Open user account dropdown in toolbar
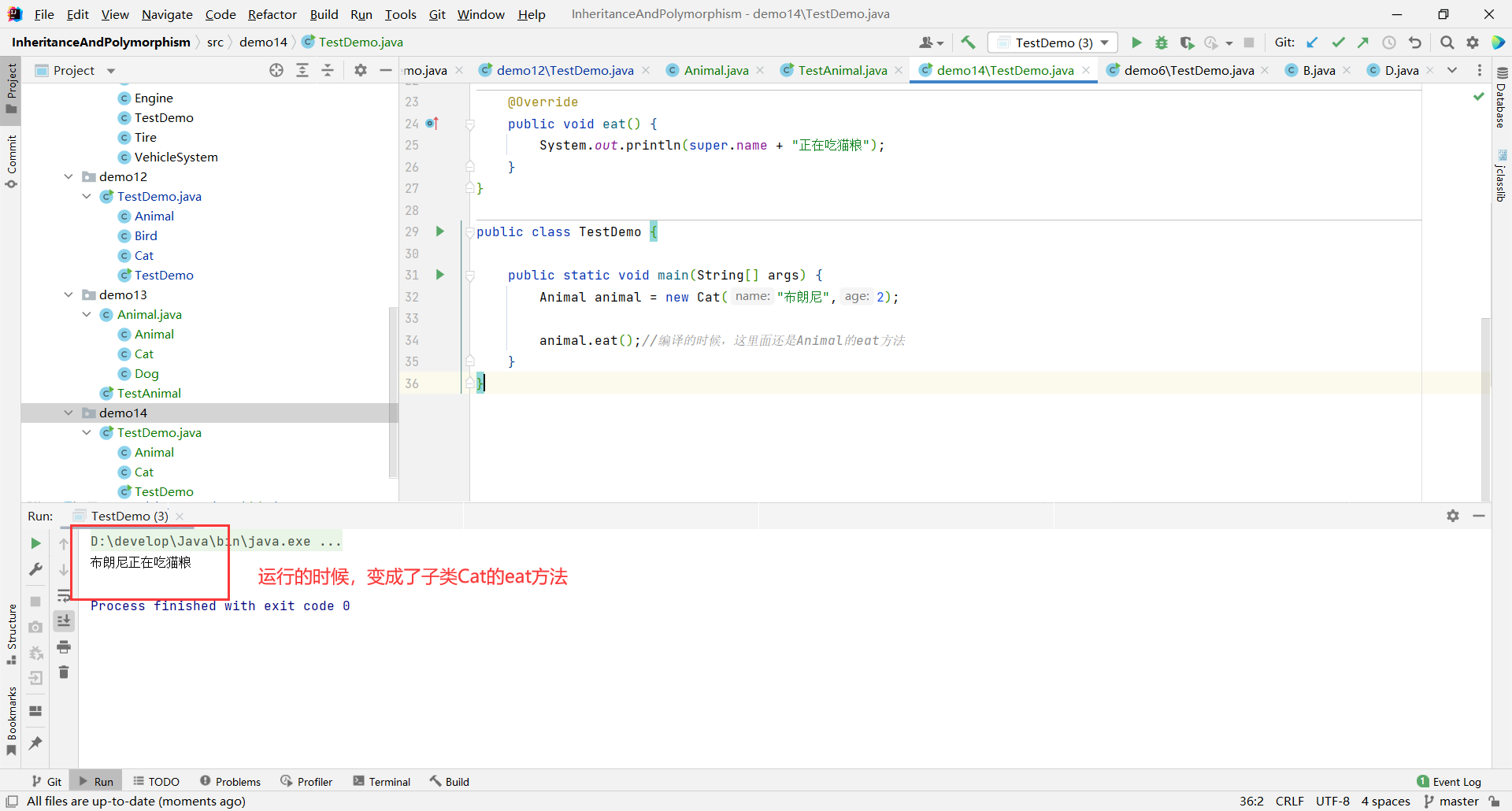Image resolution: width=1512 pixels, height=811 pixels. coord(931,43)
